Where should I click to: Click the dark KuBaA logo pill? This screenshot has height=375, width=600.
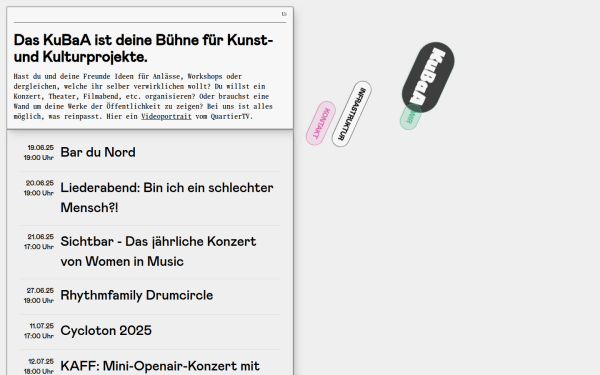pos(428,77)
